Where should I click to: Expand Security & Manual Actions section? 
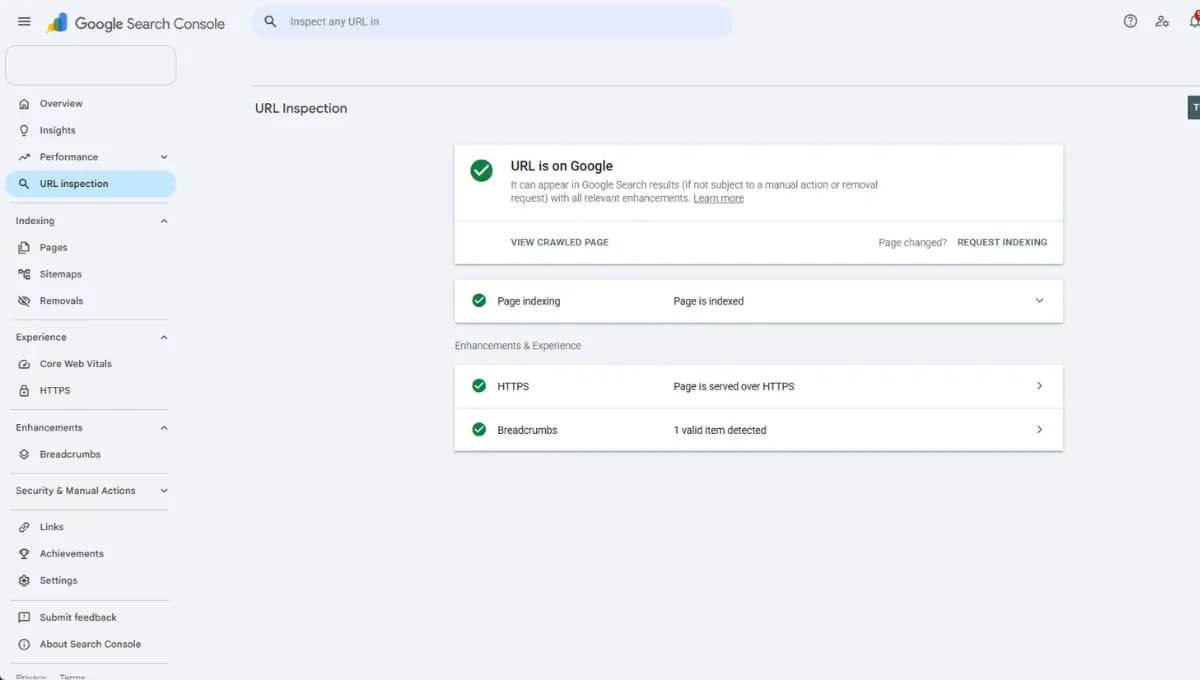pos(164,491)
